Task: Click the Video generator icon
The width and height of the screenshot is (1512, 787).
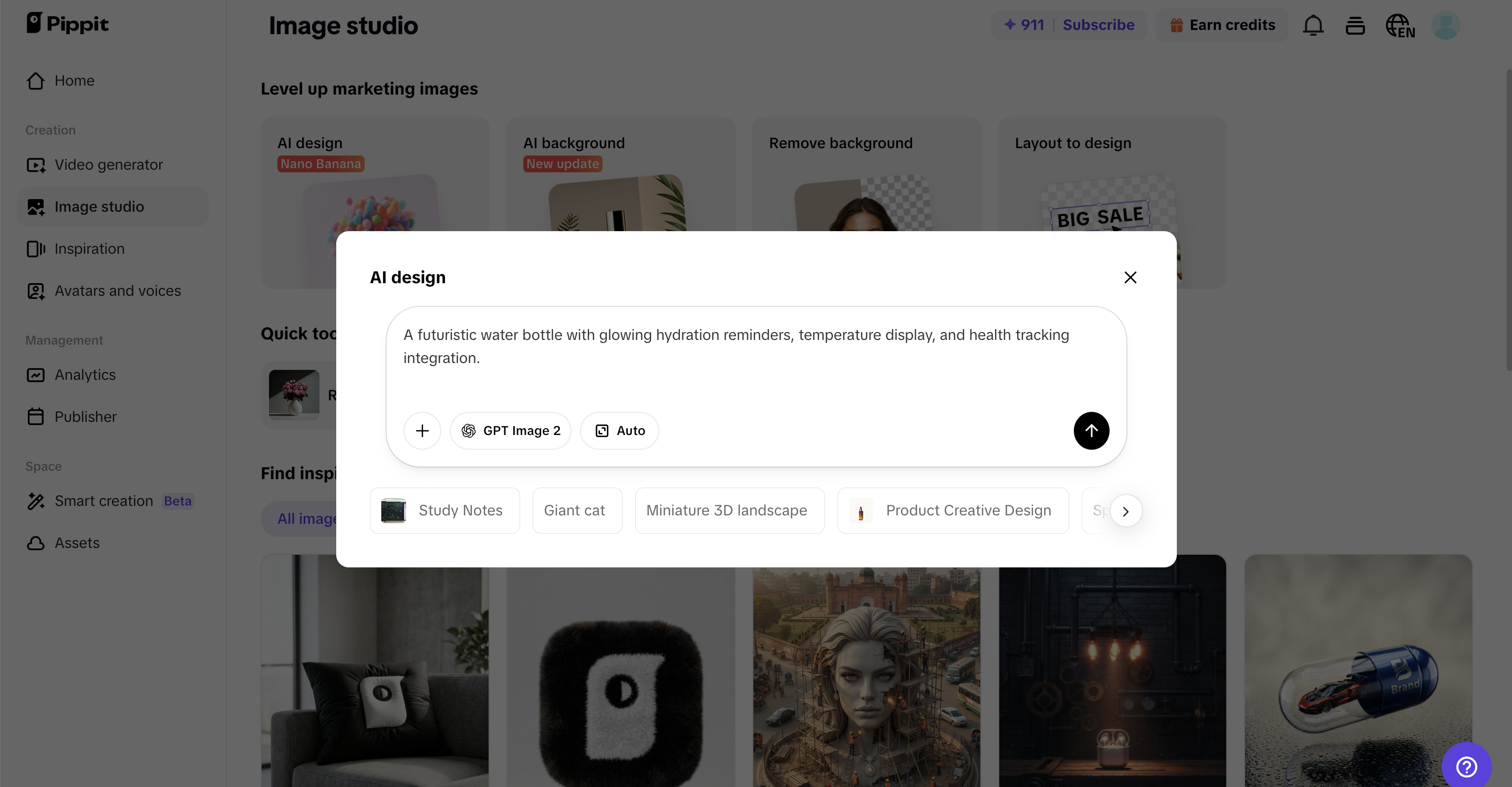Action: pos(36,165)
